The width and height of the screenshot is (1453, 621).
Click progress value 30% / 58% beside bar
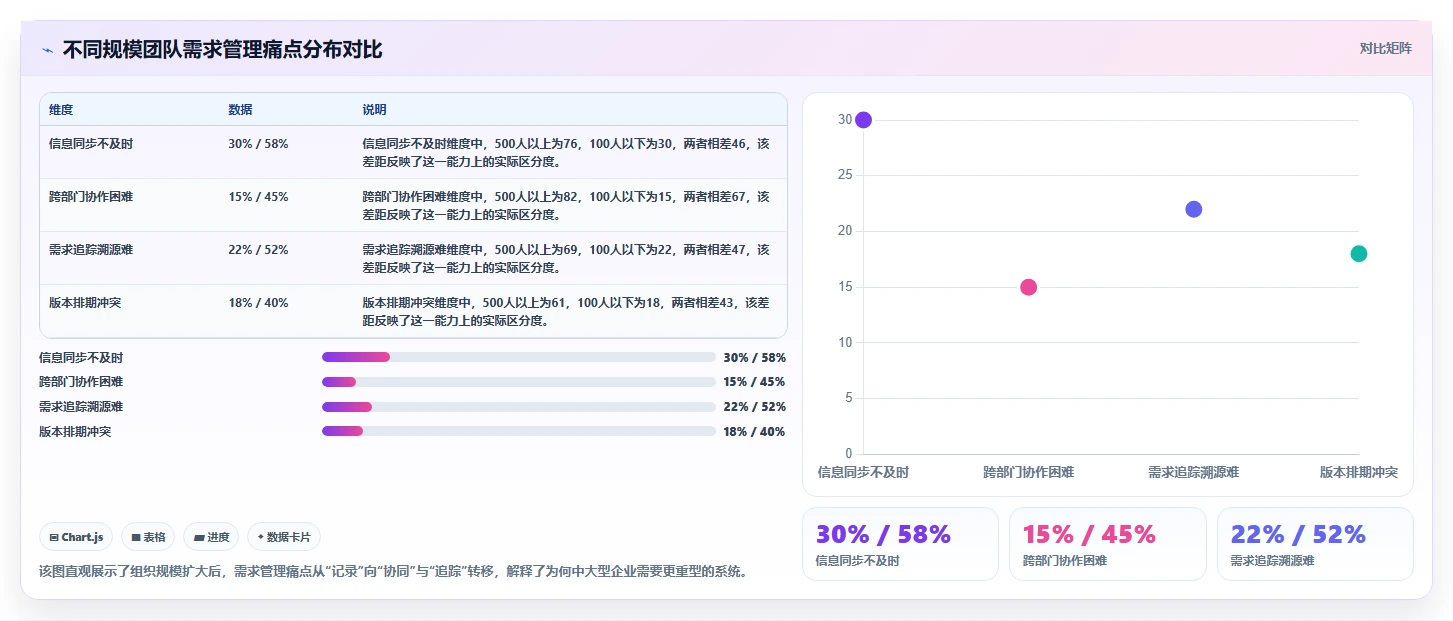[x=754, y=357]
